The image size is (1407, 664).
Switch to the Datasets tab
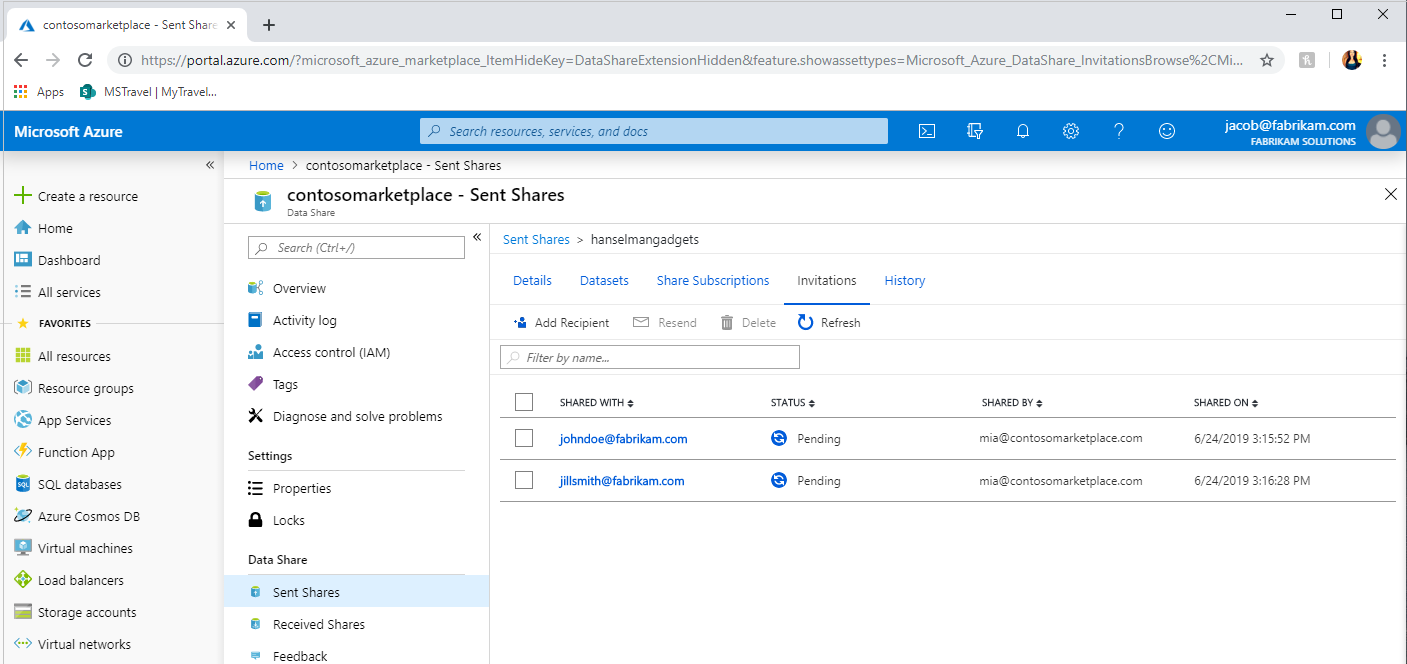(x=604, y=281)
